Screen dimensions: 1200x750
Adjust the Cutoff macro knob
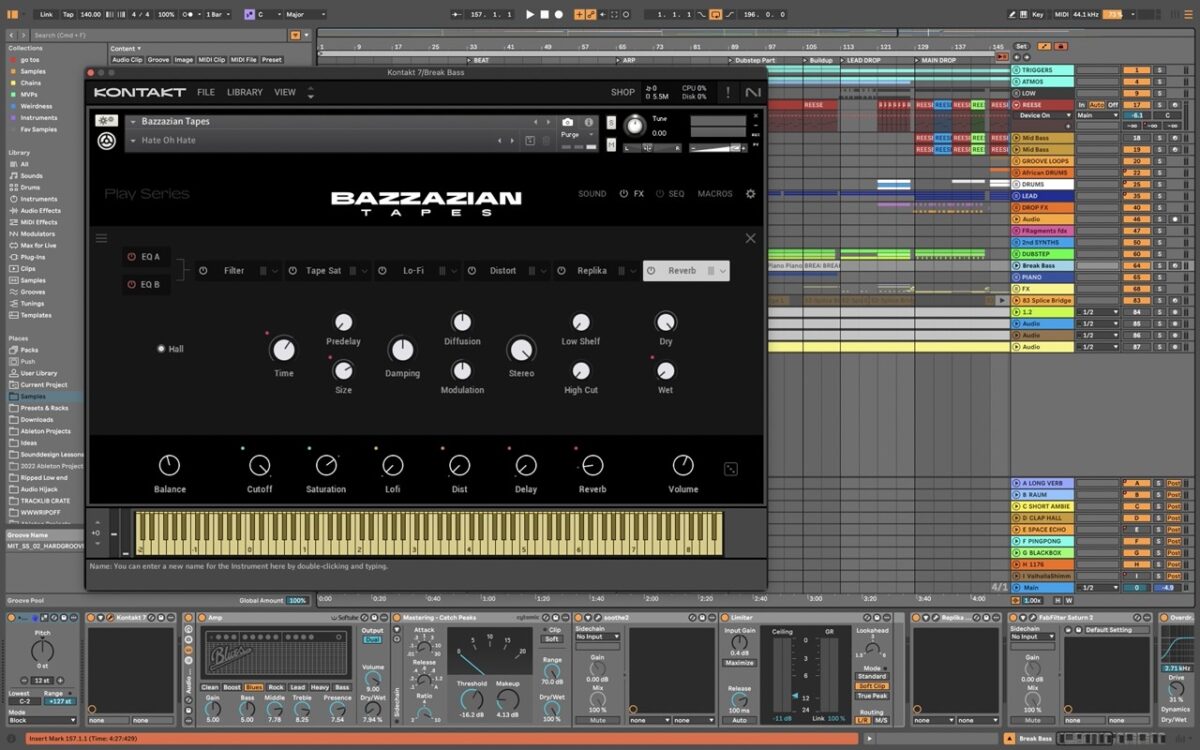coord(259,465)
